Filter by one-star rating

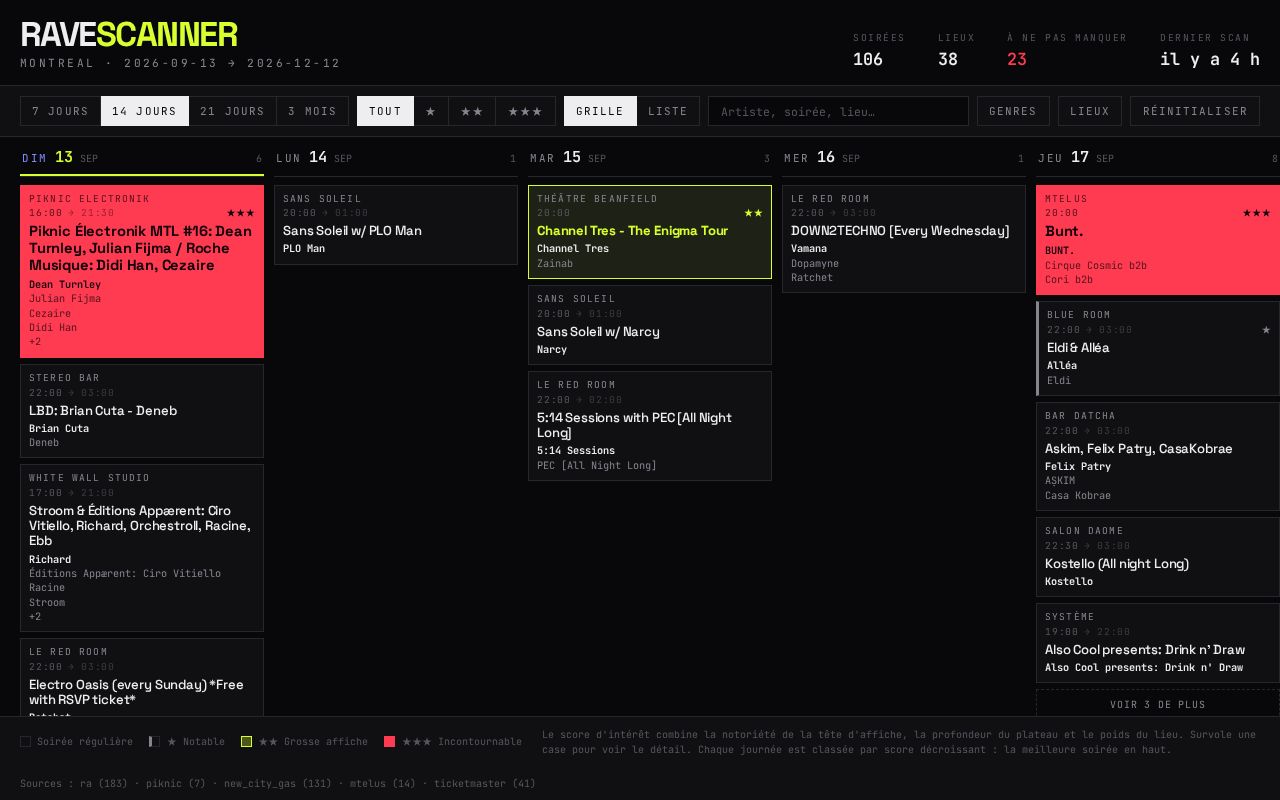(431, 111)
